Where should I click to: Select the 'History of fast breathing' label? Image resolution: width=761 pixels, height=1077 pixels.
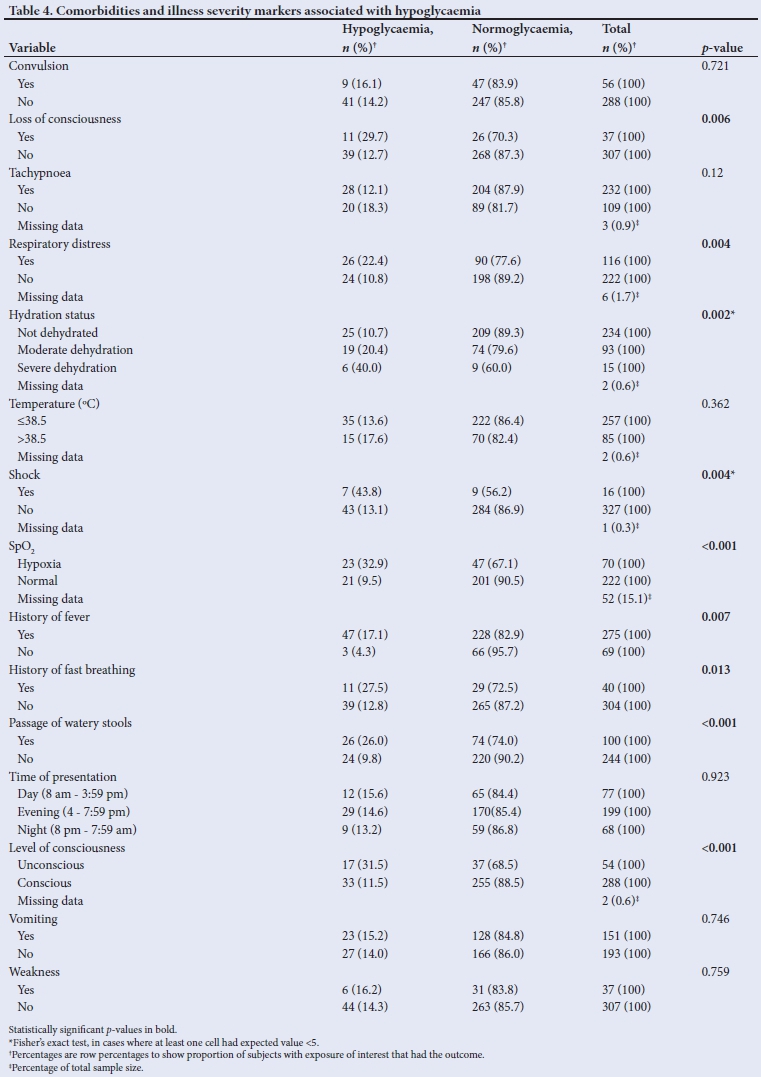click(72, 670)
